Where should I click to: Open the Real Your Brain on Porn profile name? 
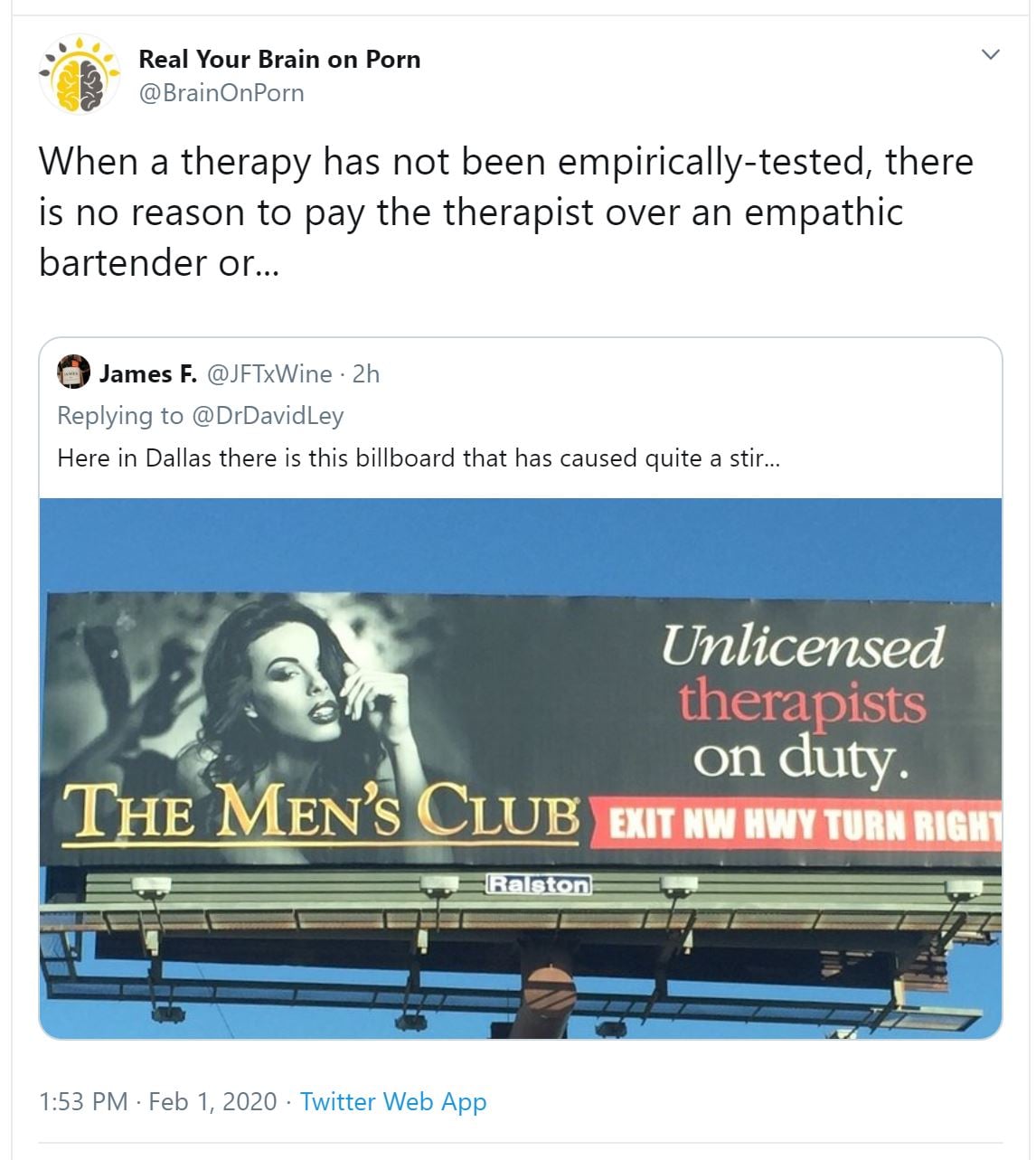pos(279,59)
